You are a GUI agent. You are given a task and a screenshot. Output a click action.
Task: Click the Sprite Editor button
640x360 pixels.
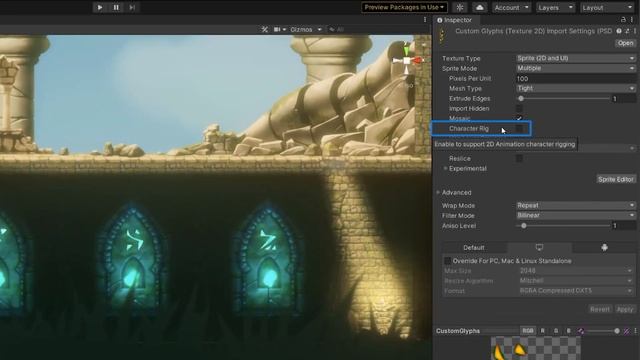tap(616, 179)
